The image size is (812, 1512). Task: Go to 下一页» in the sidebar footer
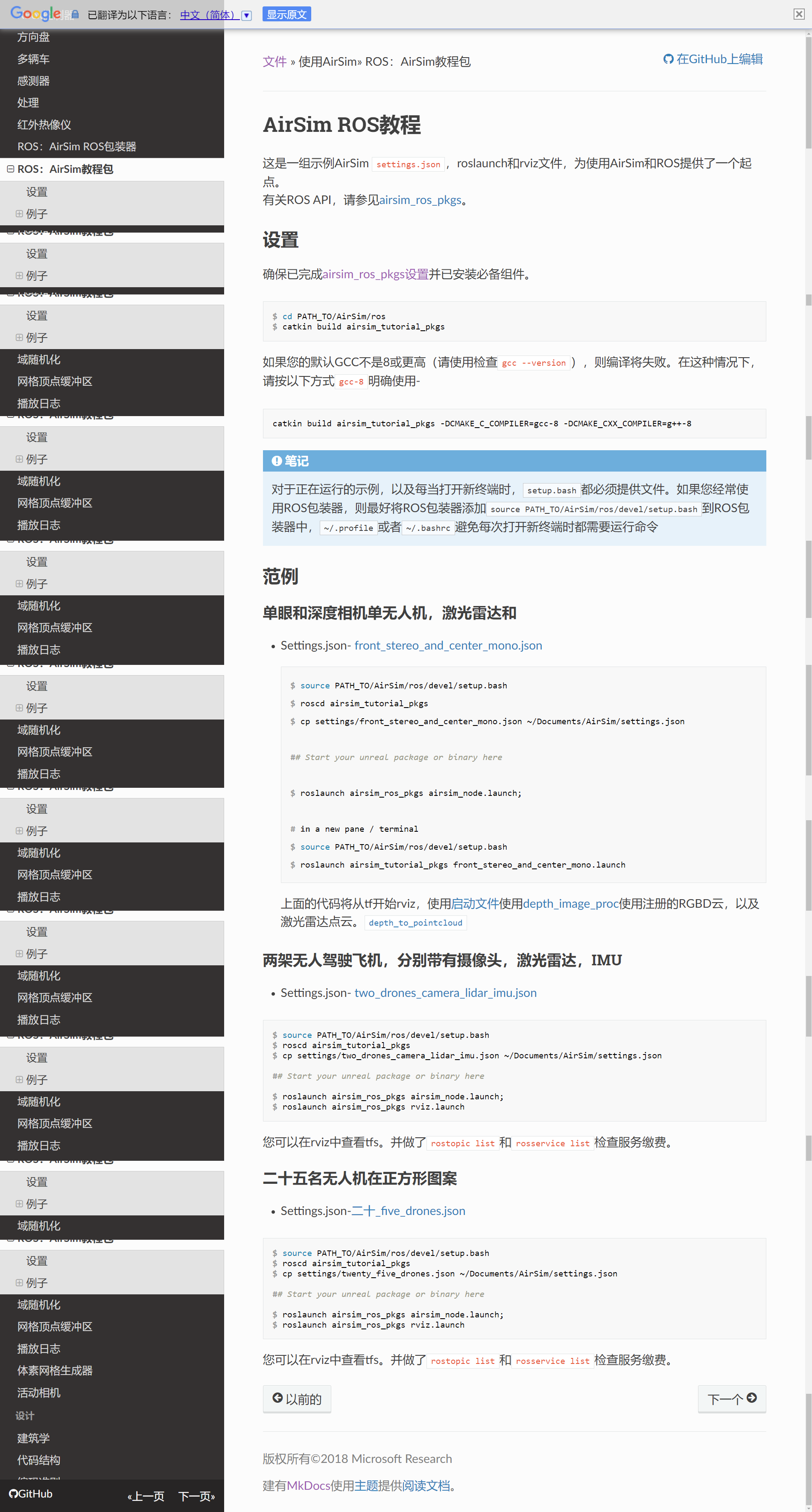[197, 1496]
